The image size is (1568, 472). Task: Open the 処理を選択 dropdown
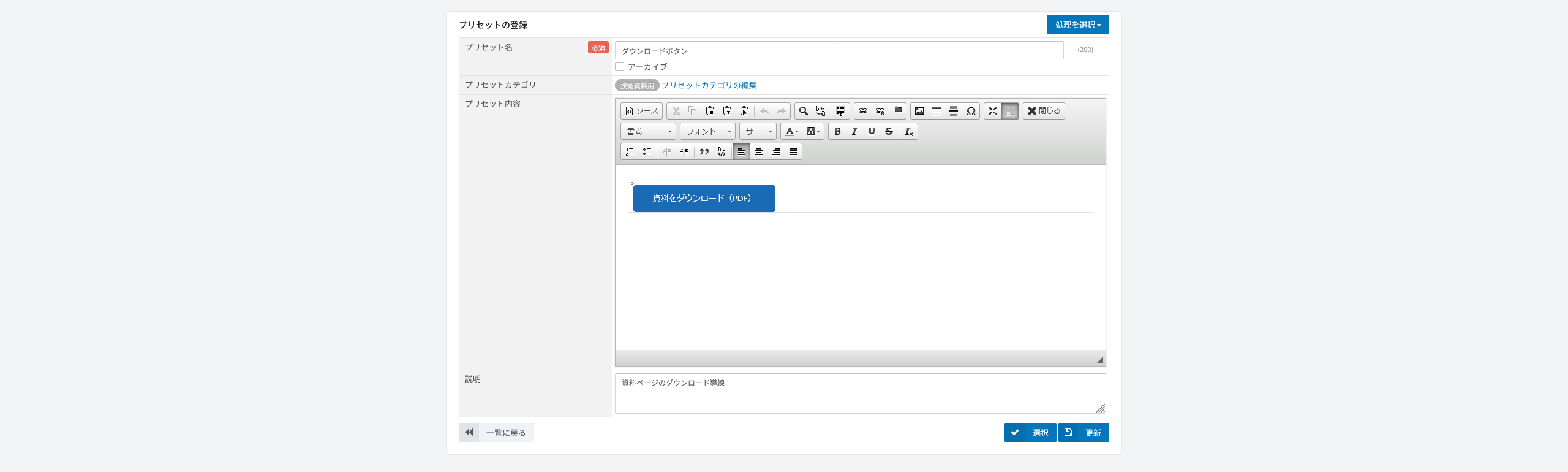pos(1078,25)
